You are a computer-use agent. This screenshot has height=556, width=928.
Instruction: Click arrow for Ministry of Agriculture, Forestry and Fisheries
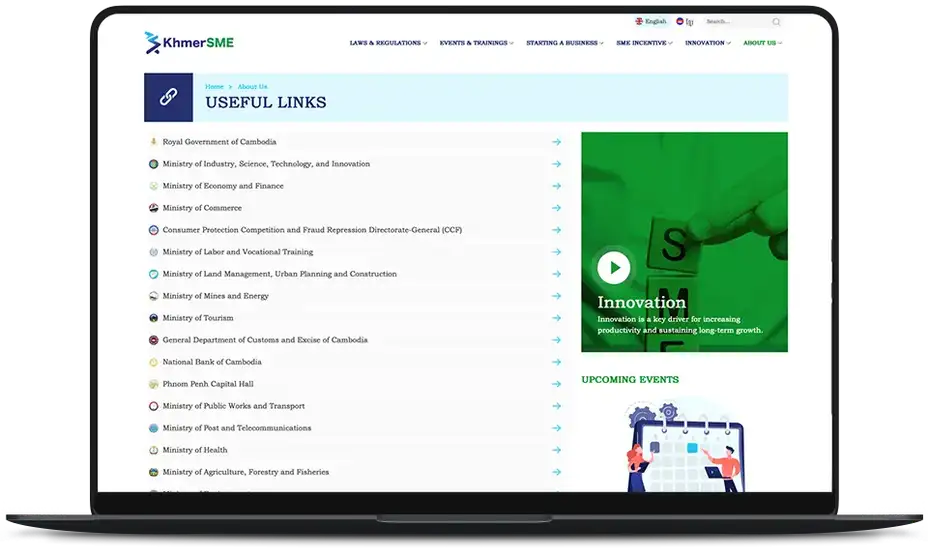click(x=556, y=472)
